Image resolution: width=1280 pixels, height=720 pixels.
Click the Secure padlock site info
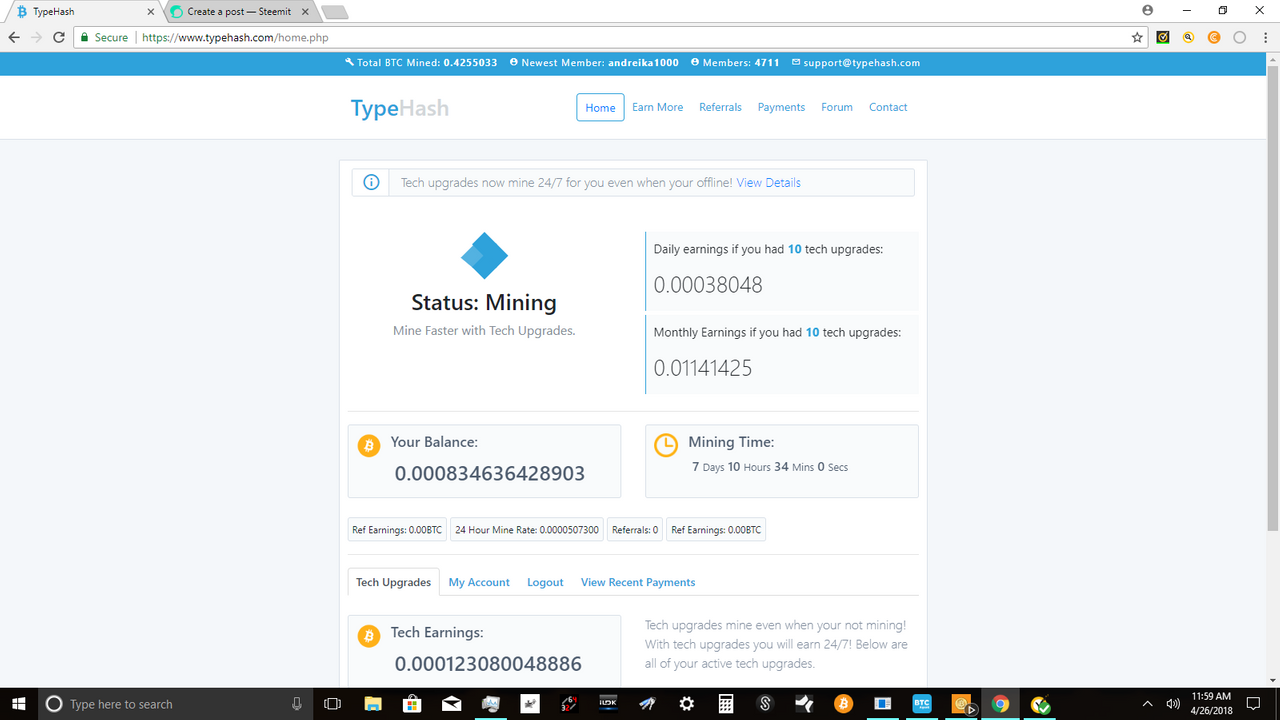tap(104, 37)
